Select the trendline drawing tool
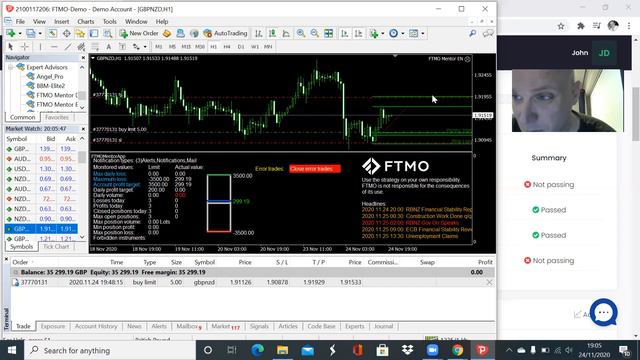The height and width of the screenshot is (360, 640). 68,47
